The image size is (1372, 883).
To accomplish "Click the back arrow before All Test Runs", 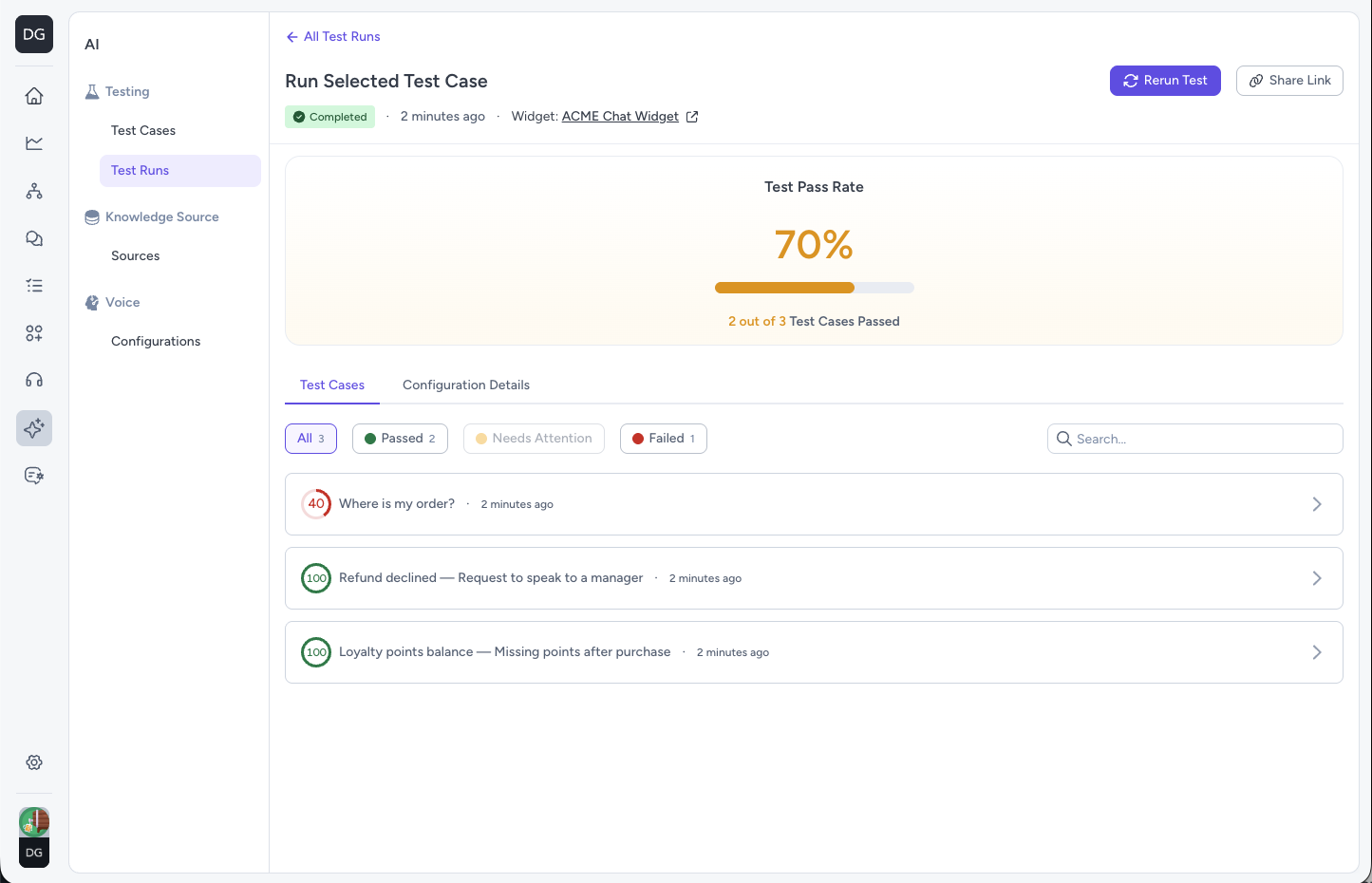I will pos(291,37).
